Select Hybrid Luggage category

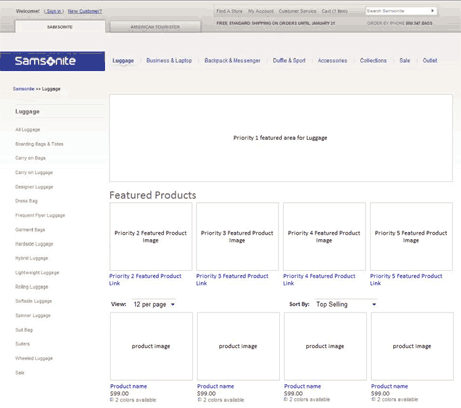pos(32,258)
